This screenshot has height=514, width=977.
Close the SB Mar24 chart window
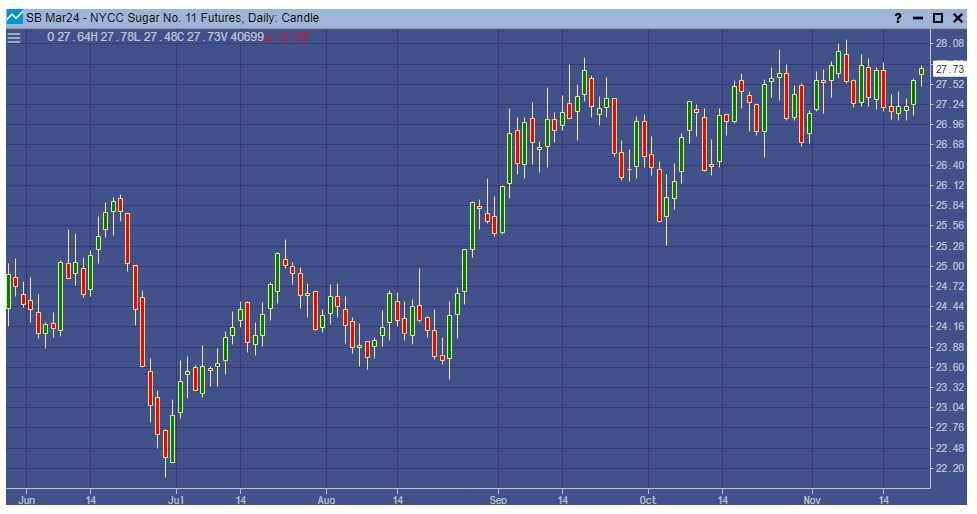tap(958, 18)
